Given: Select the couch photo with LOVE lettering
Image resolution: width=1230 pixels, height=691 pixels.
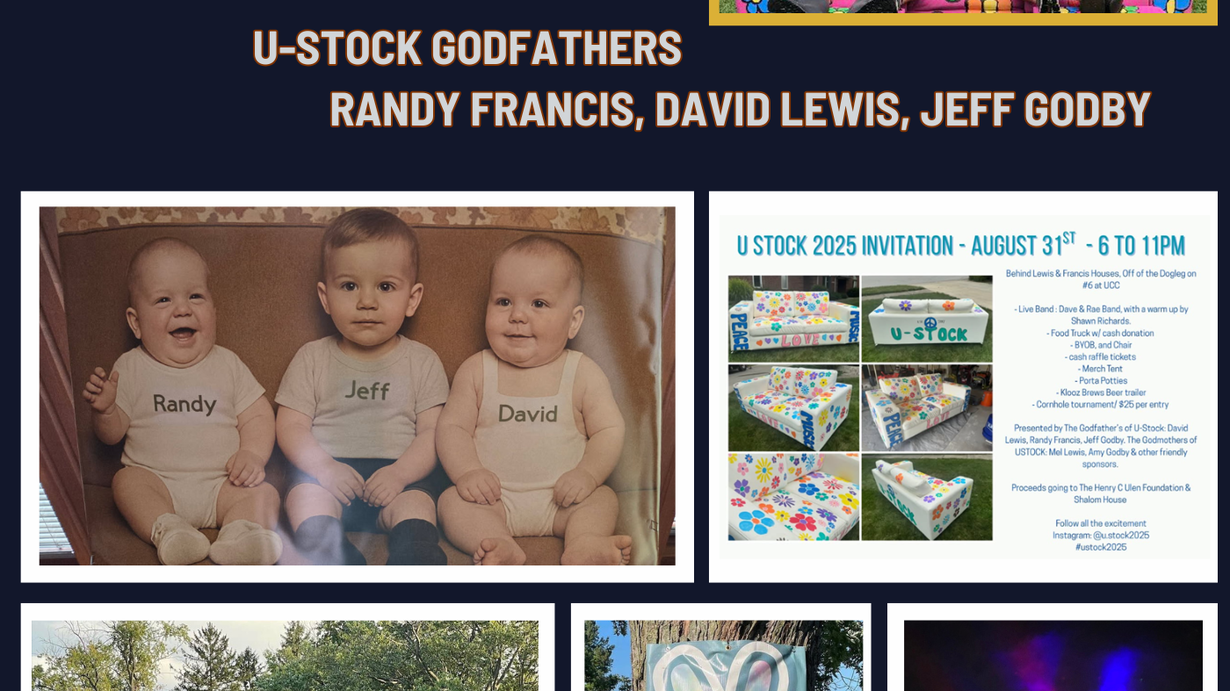Looking at the screenshot, I should (x=794, y=318).
